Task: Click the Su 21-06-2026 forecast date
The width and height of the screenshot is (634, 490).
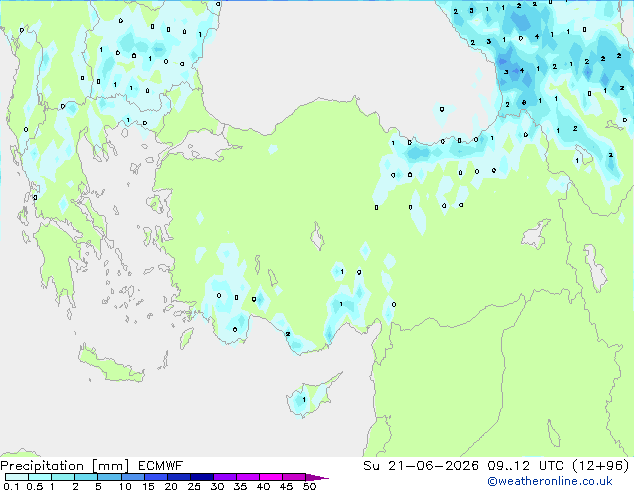Action: (421, 466)
